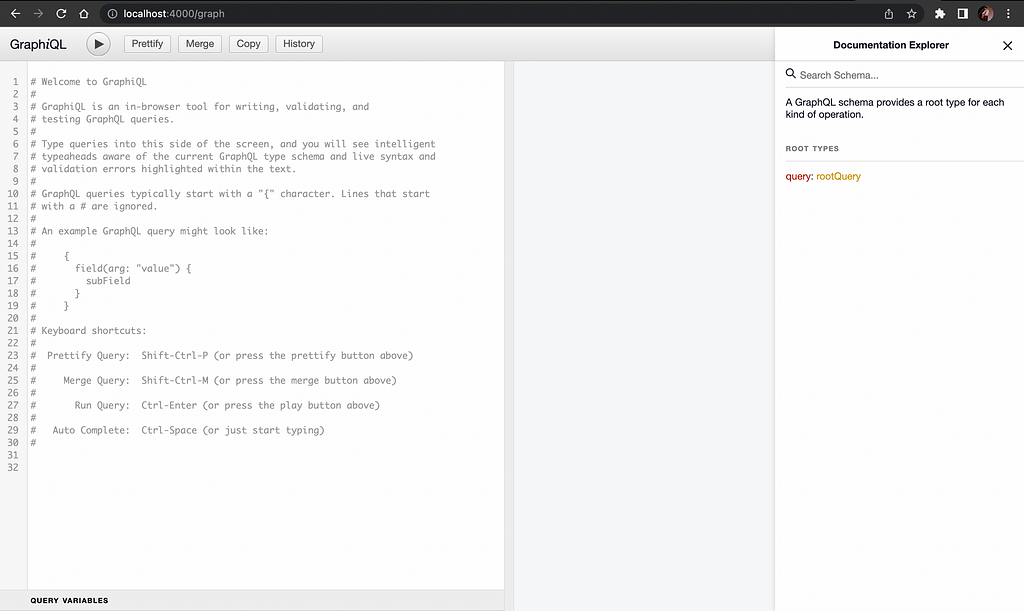Image resolution: width=1024 pixels, height=611 pixels.
Task: Click the Documentation Explorer heading
Action: [x=891, y=45]
